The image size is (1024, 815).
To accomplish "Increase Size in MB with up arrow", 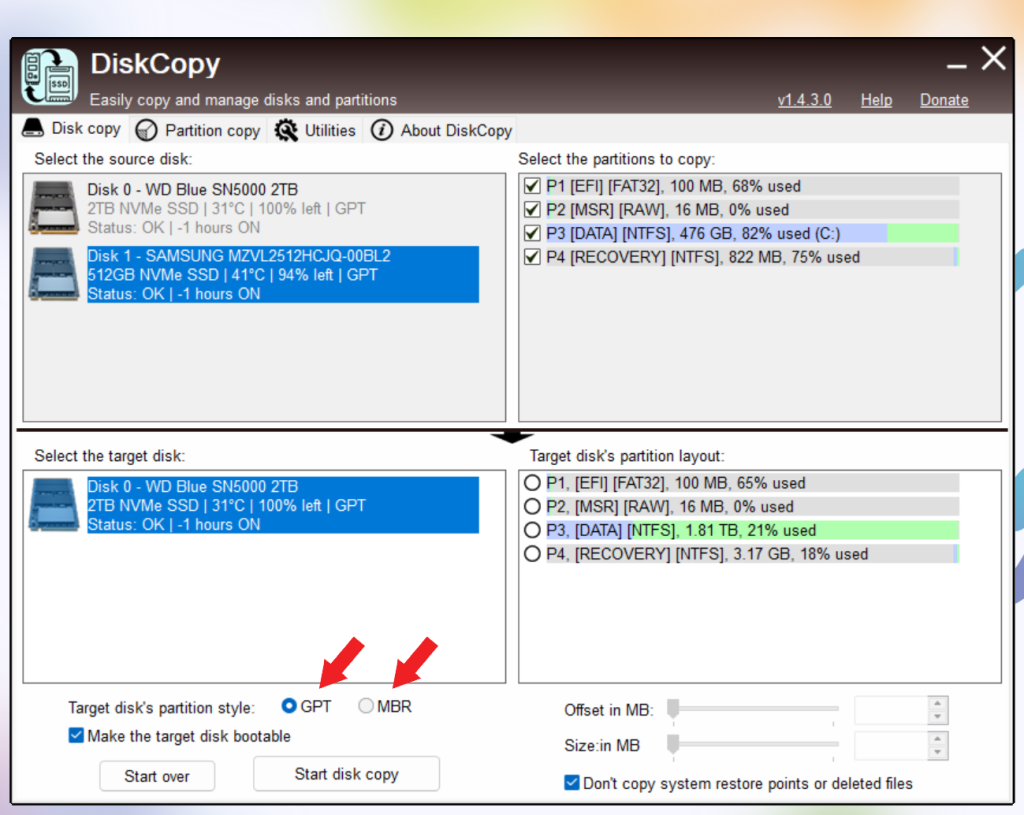I will pos(937,739).
